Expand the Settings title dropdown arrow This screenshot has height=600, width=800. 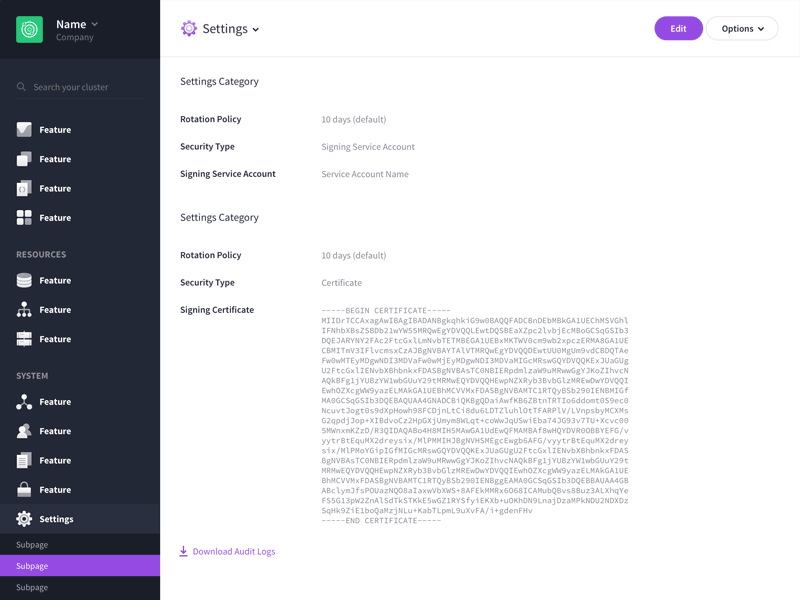(256, 30)
